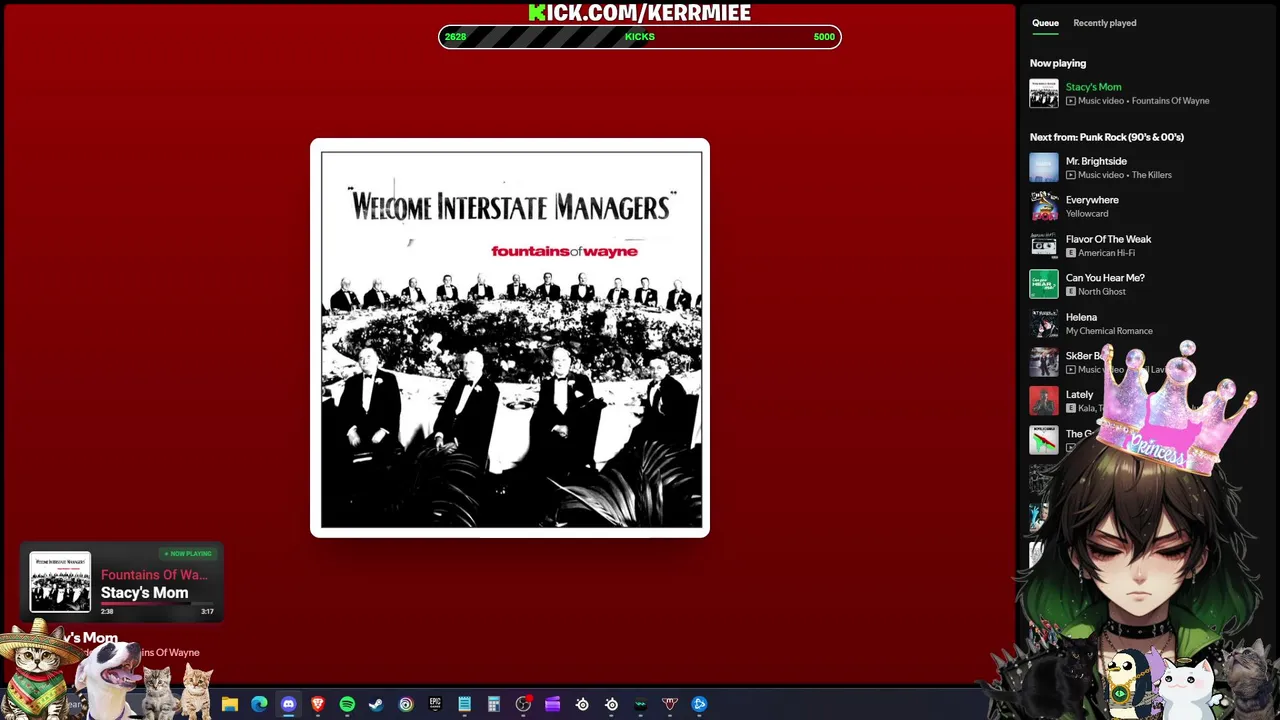Switch to the Recently played tab

(1104, 23)
